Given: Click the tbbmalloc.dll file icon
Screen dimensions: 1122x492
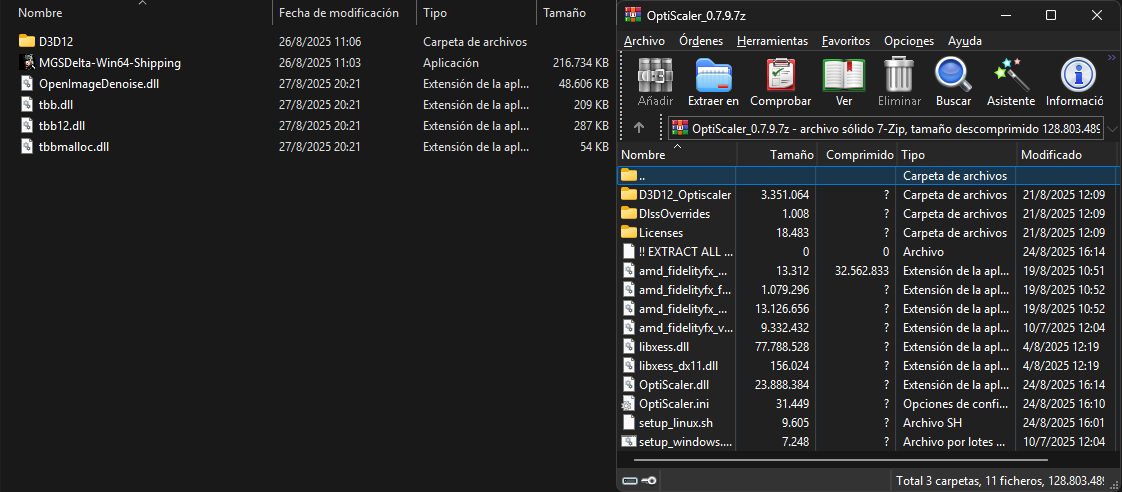Looking at the screenshot, I should coord(26,147).
